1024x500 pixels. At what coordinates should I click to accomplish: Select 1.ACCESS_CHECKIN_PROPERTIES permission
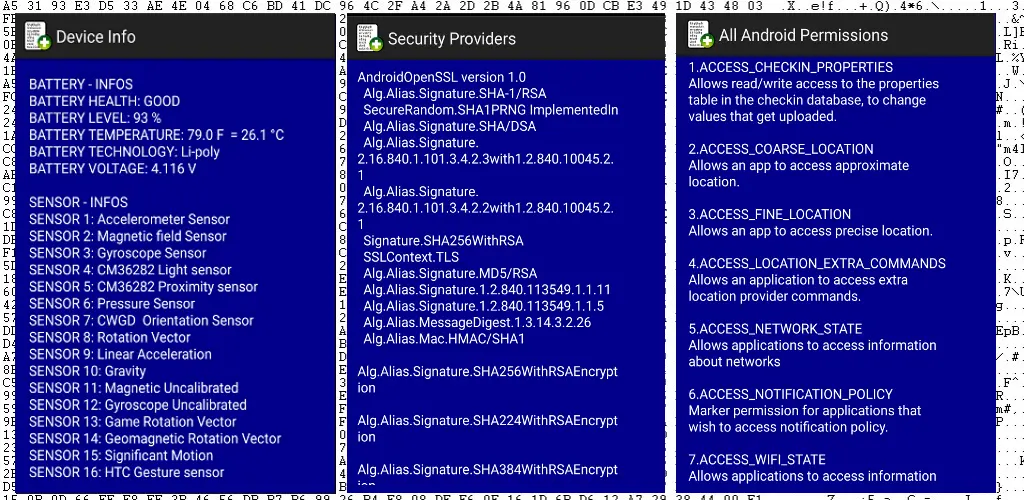(791, 67)
